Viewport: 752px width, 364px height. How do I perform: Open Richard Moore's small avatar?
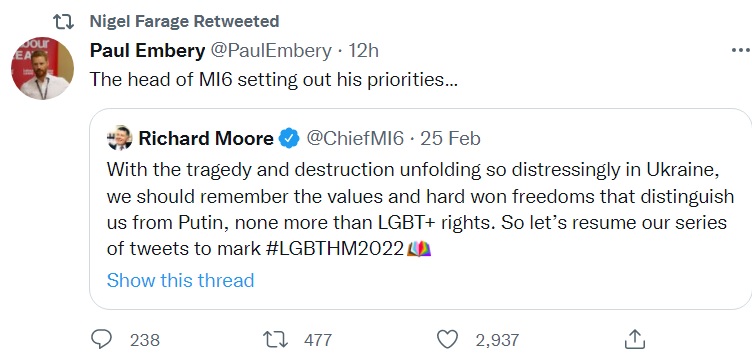point(119,138)
